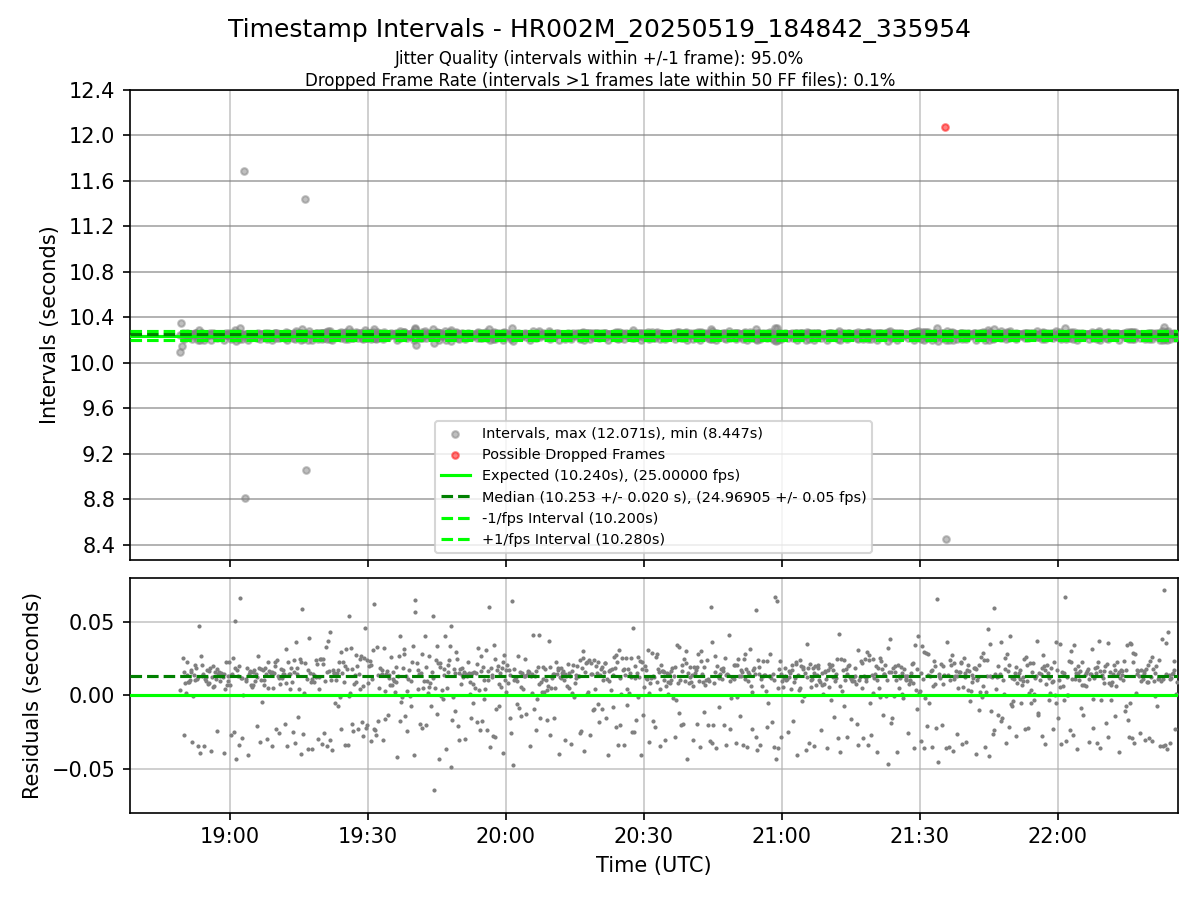Click the 'Time (UTC)' x-axis label
Screen dimensions: 1200x900
pyautogui.click(x=653, y=865)
